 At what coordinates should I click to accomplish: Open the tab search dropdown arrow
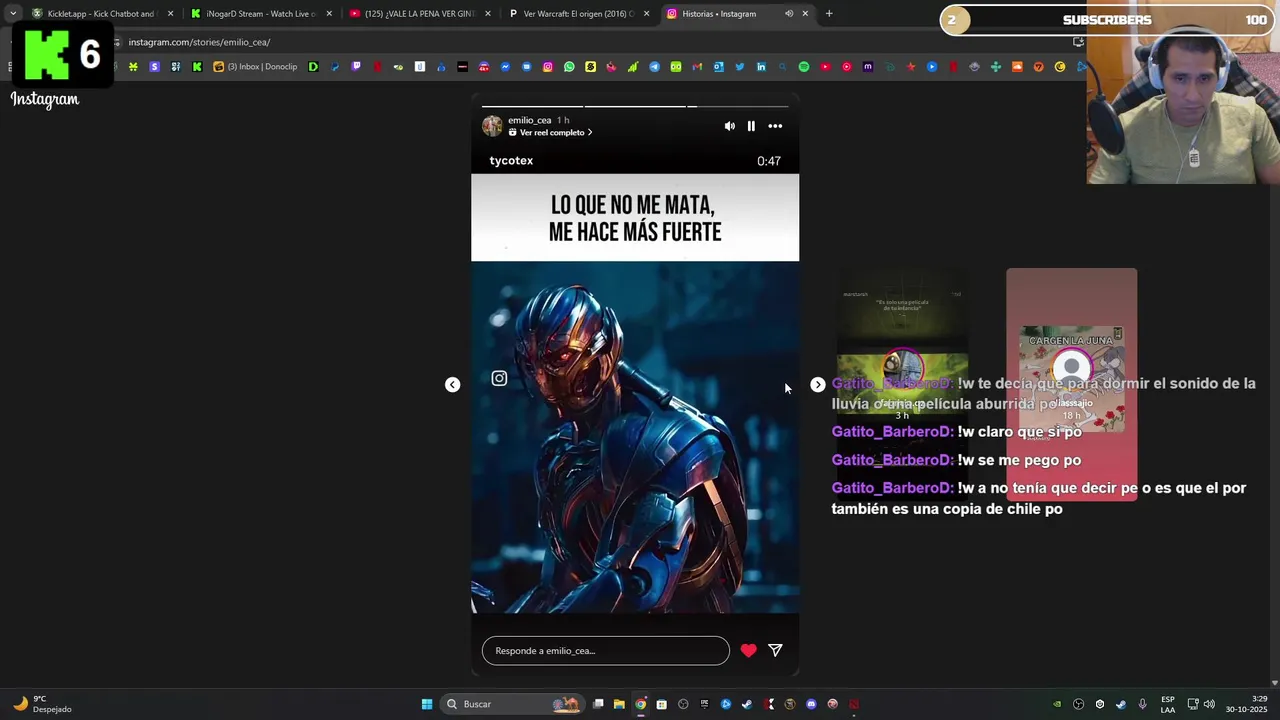[13, 14]
